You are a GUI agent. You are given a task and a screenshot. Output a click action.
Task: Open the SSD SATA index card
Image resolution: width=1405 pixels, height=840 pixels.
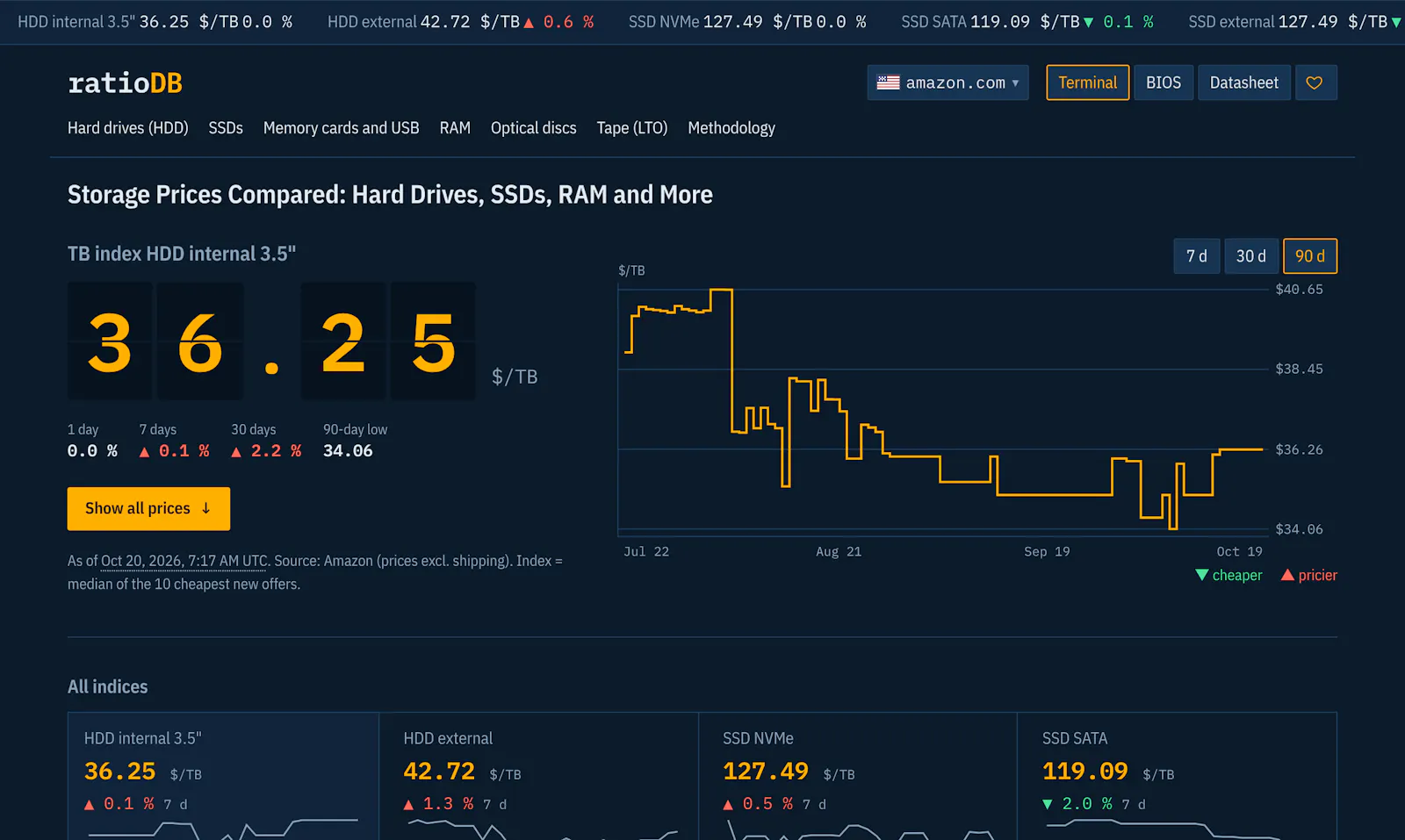pos(1177,776)
